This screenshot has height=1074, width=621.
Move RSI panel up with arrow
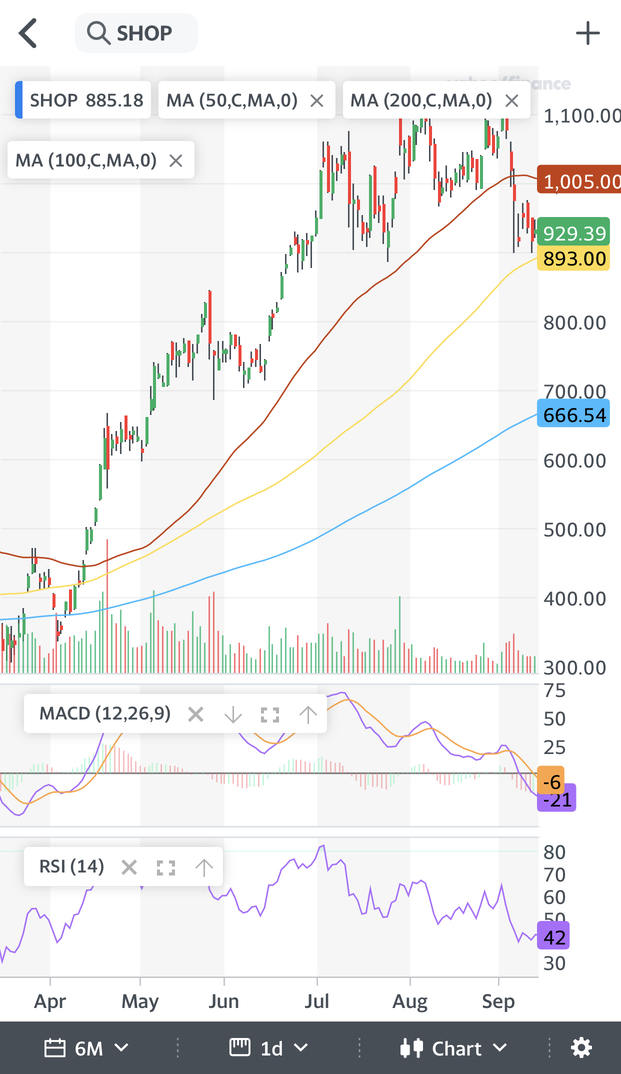pyautogui.click(x=204, y=867)
